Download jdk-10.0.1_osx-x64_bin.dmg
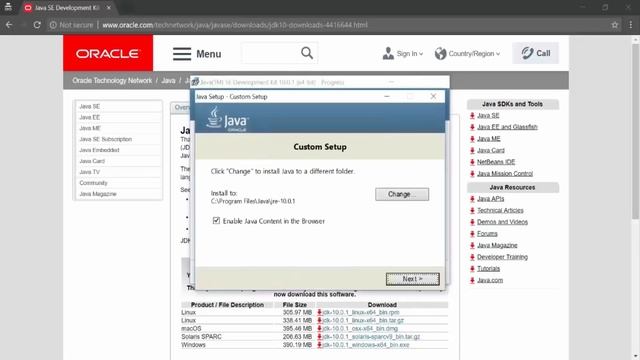Image resolution: width=640 pixels, height=360 pixels. tap(360, 329)
